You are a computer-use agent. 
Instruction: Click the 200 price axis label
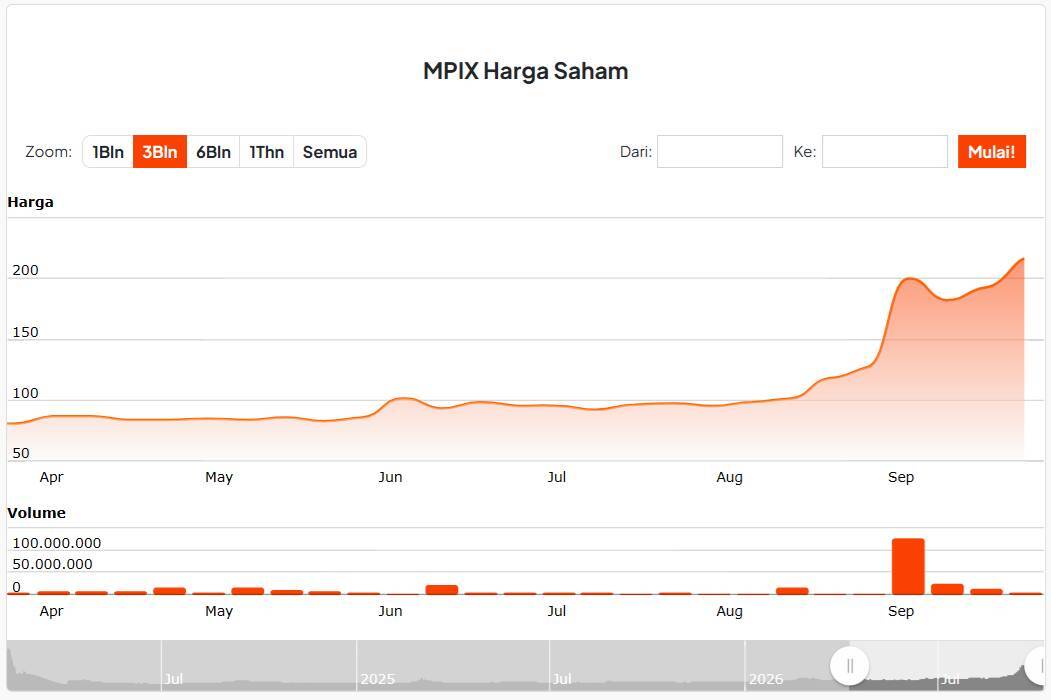[25, 270]
